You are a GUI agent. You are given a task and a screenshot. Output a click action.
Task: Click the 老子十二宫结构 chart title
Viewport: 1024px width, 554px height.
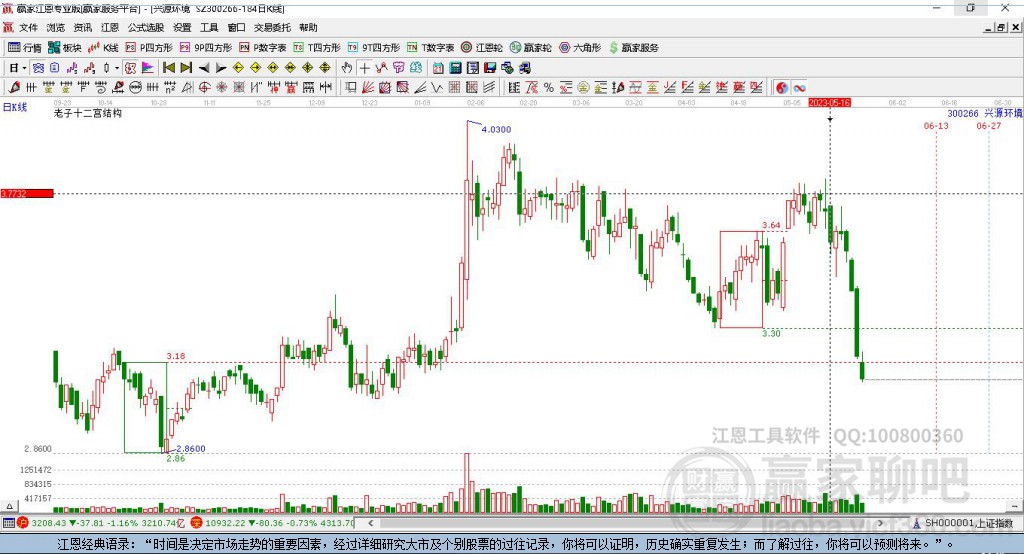coord(88,113)
